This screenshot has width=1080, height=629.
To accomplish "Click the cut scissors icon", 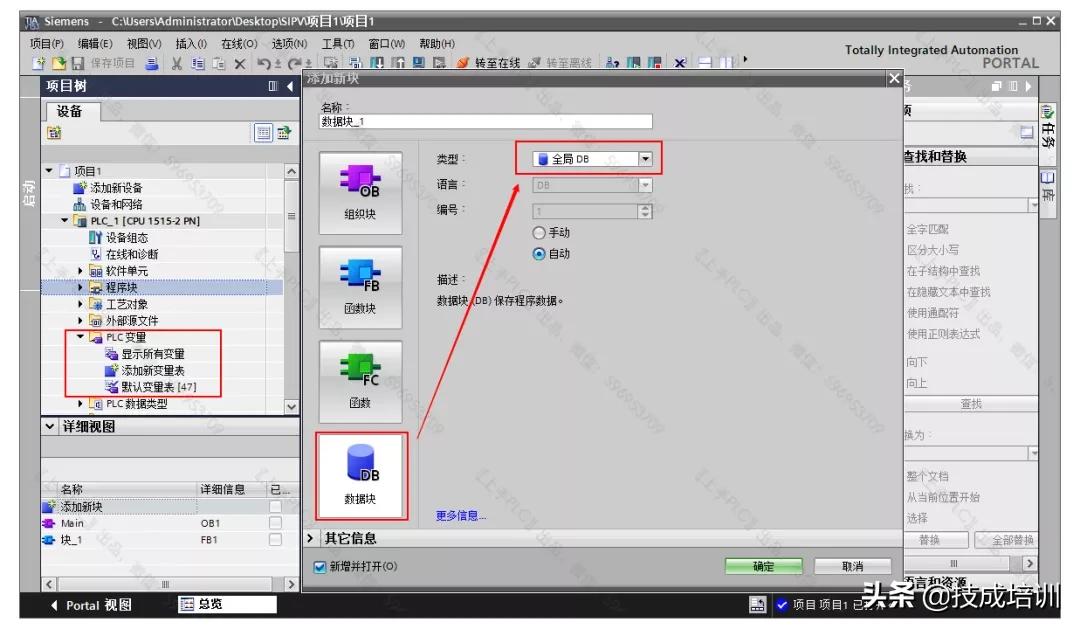I will pyautogui.click(x=177, y=63).
